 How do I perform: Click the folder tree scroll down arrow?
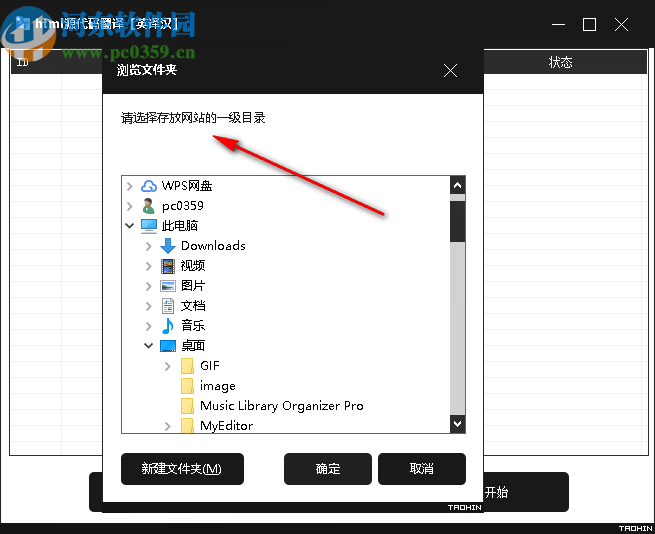(457, 424)
